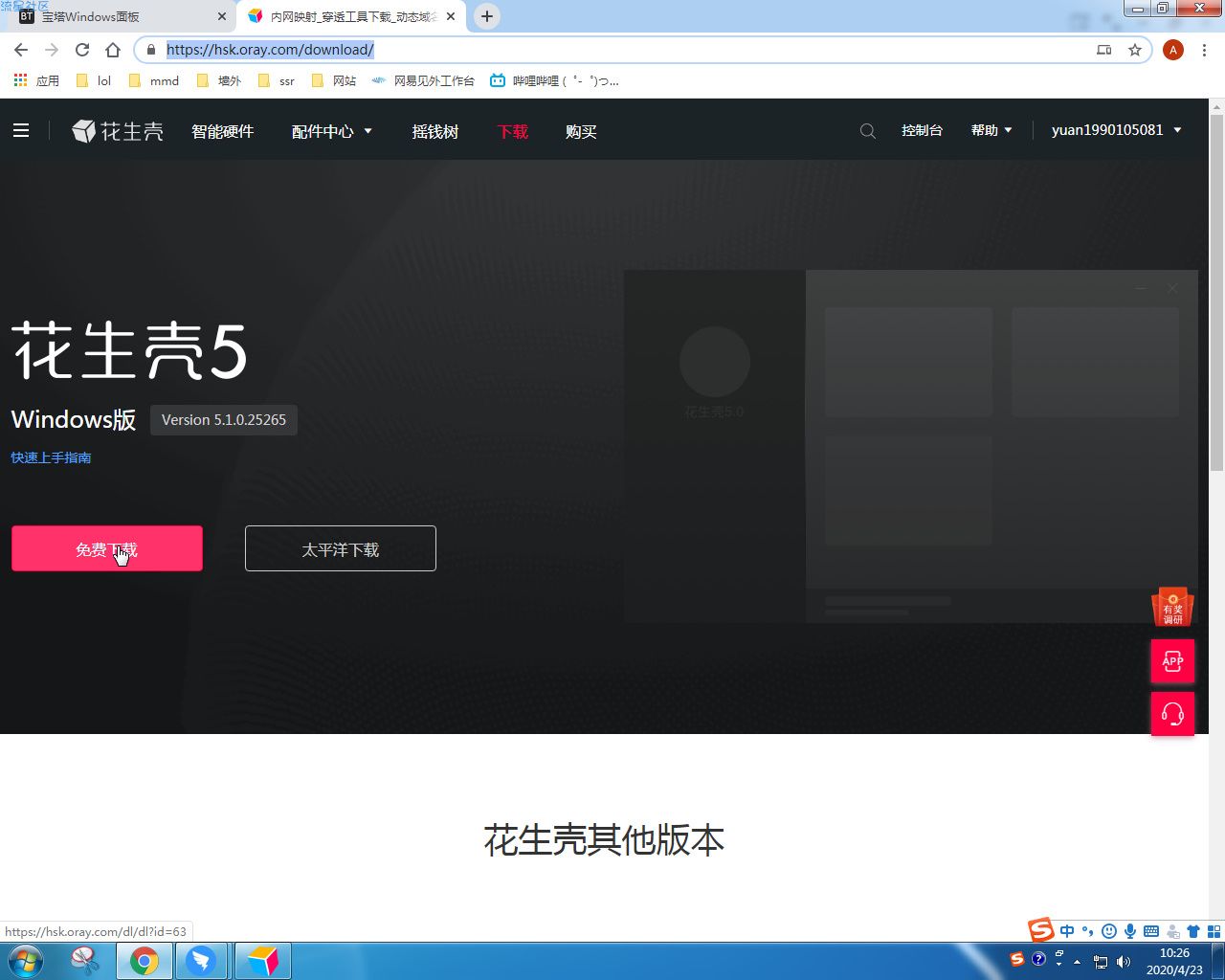Bookmark this page with the star icon
Viewport: 1225px width, 980px height.
[1135, 50]
